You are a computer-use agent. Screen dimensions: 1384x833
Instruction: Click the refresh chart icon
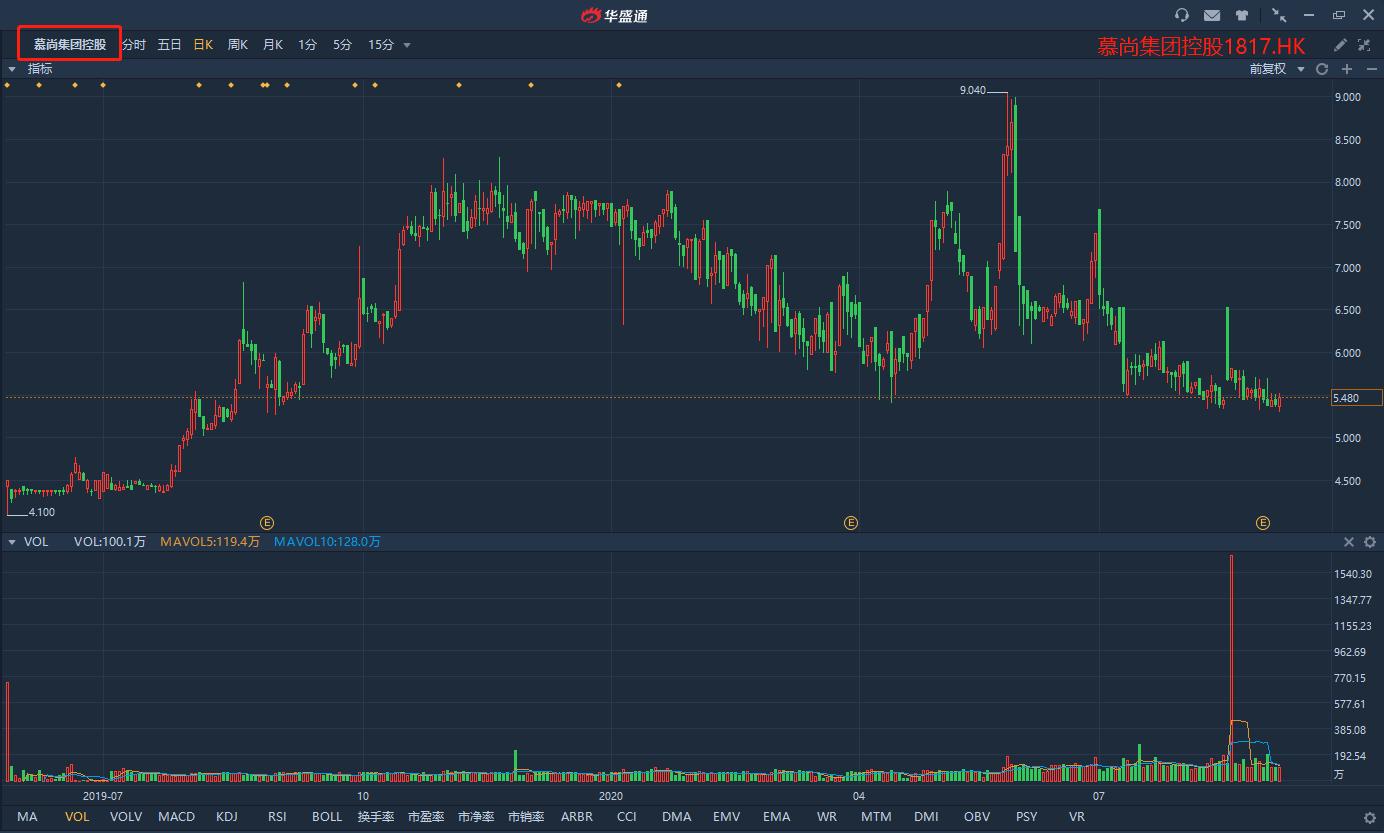1320,68
